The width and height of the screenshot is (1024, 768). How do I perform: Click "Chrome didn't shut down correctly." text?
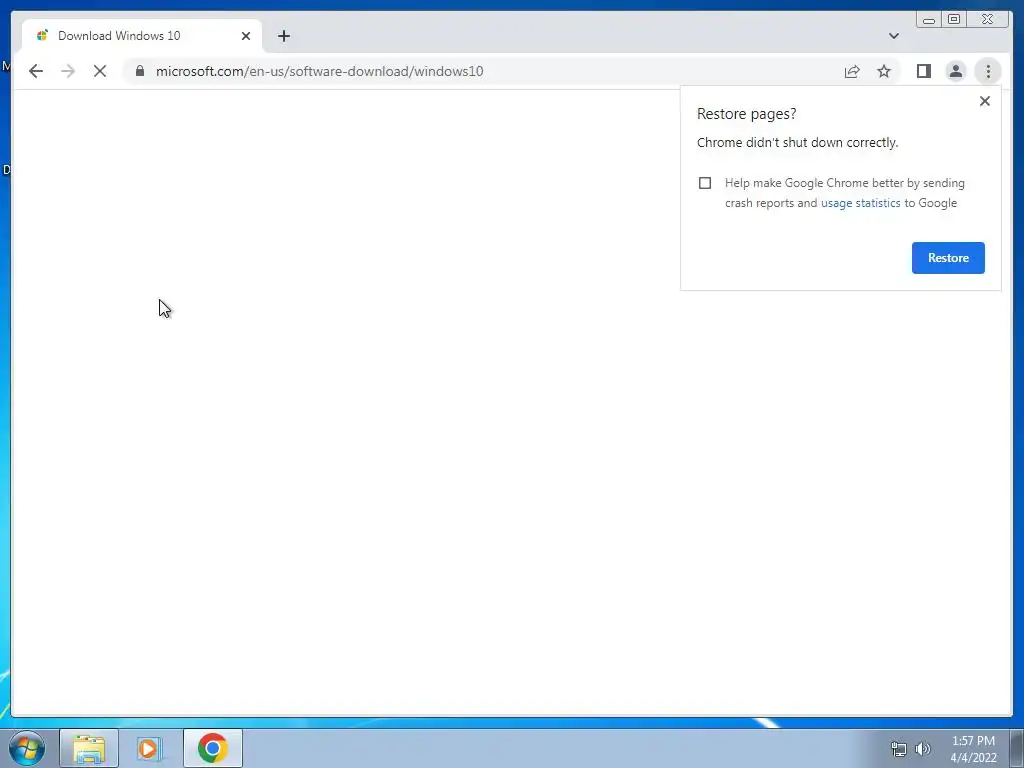click(797, 142)
